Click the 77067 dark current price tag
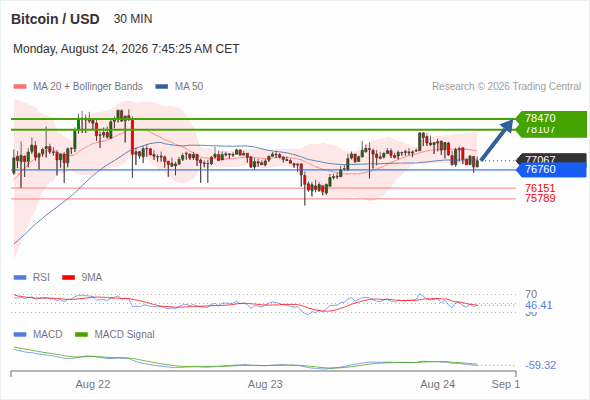The height and width of the screenshot is (400, 590). click(551, 158)
